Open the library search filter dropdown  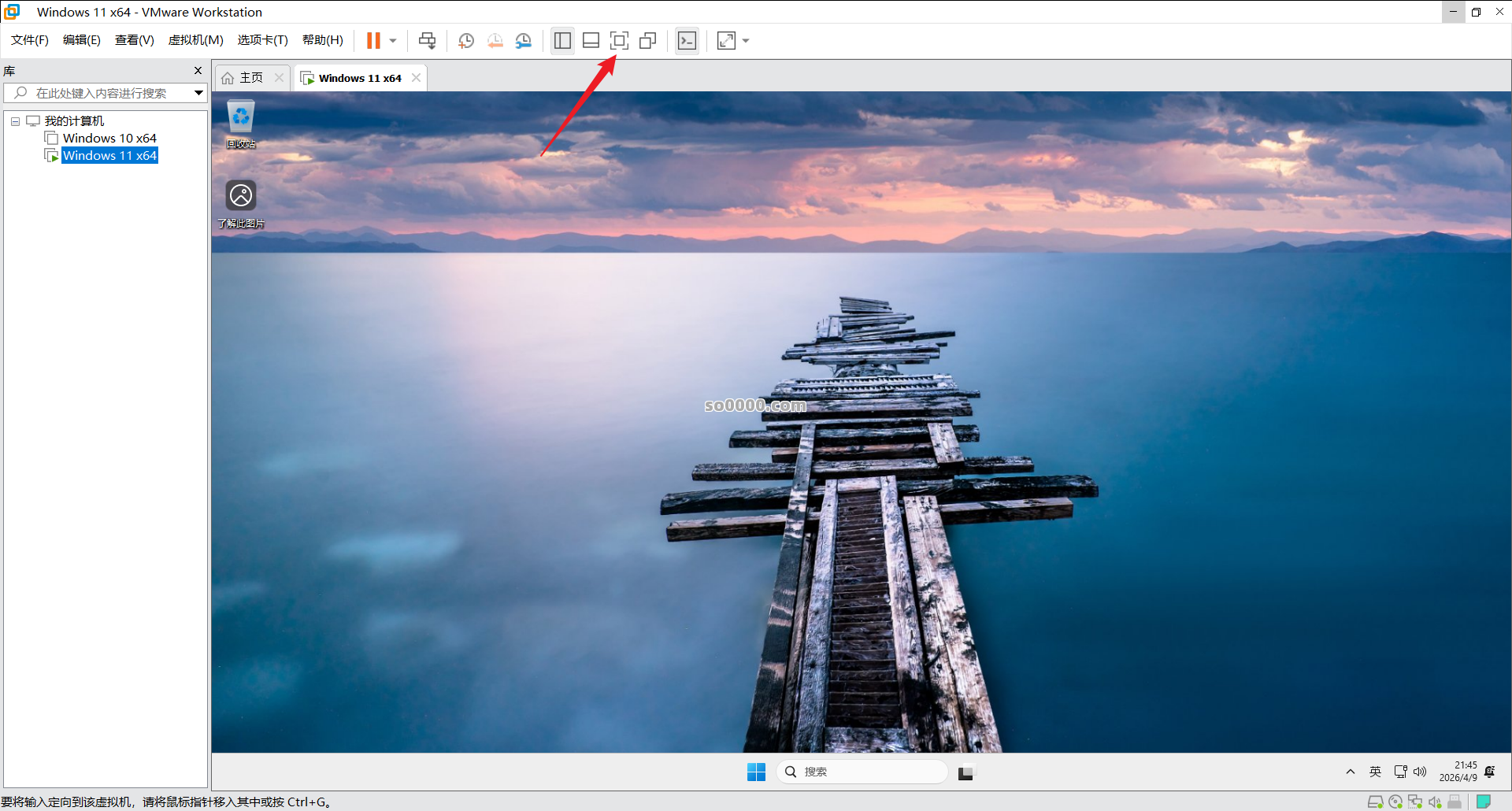point(198,93)
